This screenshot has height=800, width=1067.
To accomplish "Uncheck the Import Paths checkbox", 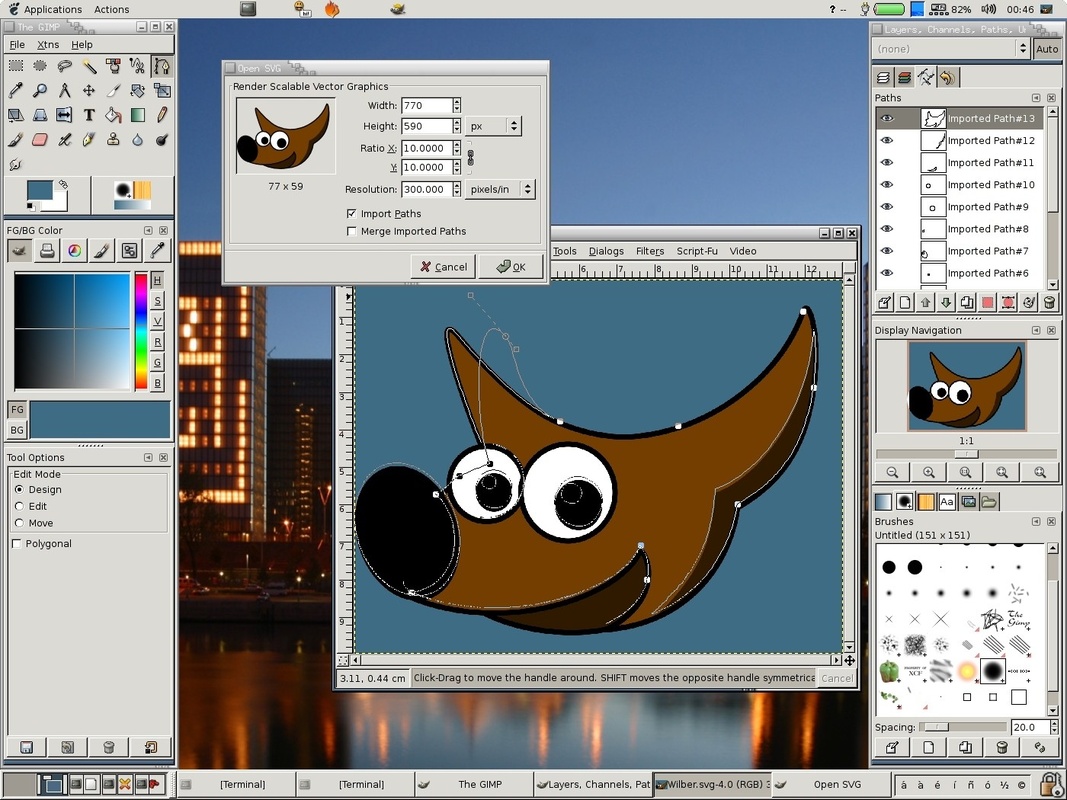I will (352, 213).
